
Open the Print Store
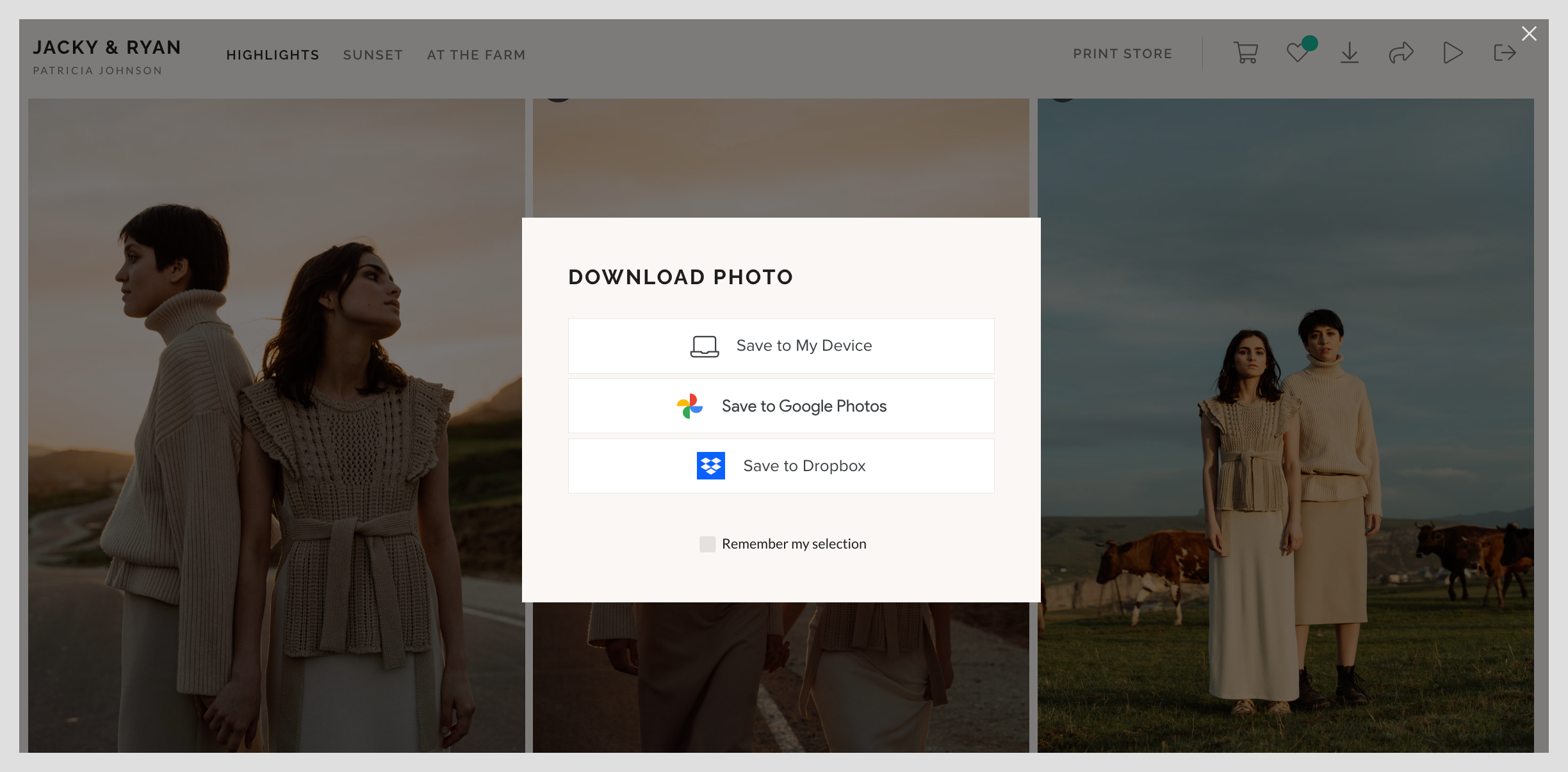point(1122,54)
